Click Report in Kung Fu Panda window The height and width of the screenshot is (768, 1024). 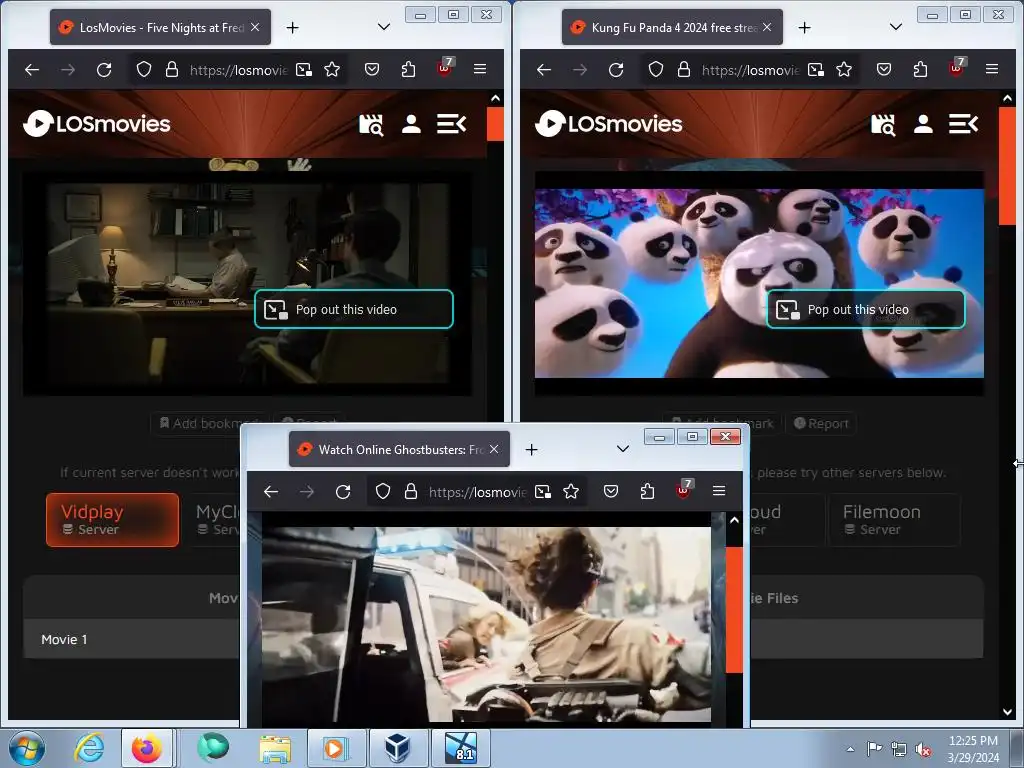click(x=821, y=423)
